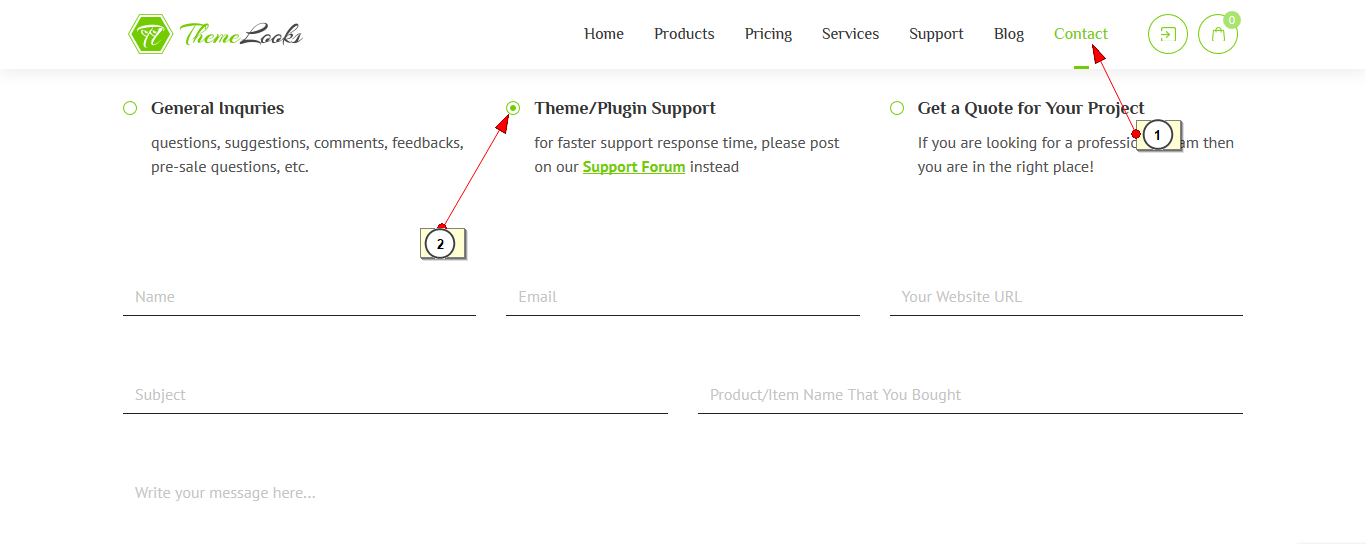Click annotation marker number 2
The height and width of the screenshot is (544, 1366).
pos(440,243)
